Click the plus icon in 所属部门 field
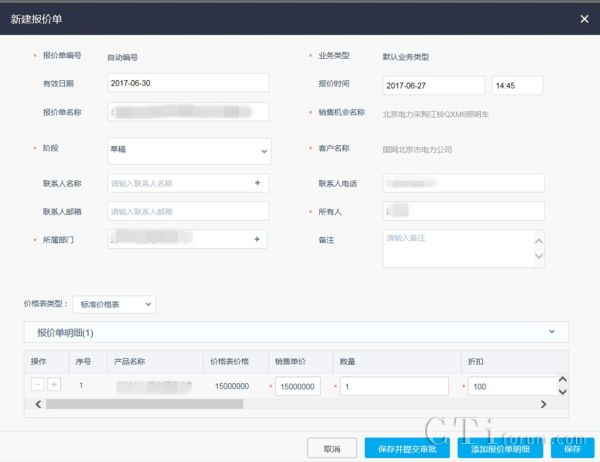600x462 pixels. 257,239
